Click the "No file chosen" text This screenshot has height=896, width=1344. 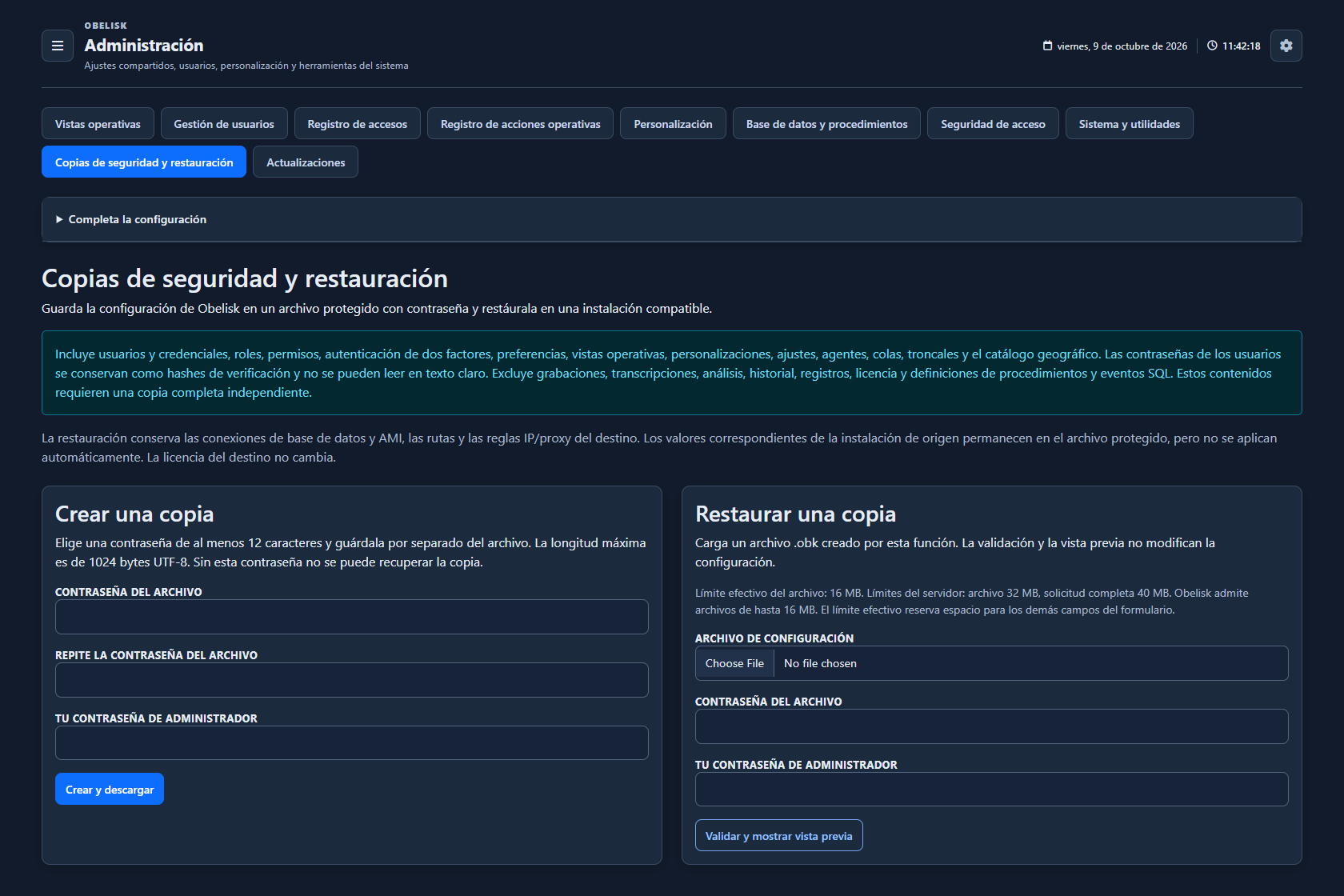pyautogui.click(x=820, y=663)
